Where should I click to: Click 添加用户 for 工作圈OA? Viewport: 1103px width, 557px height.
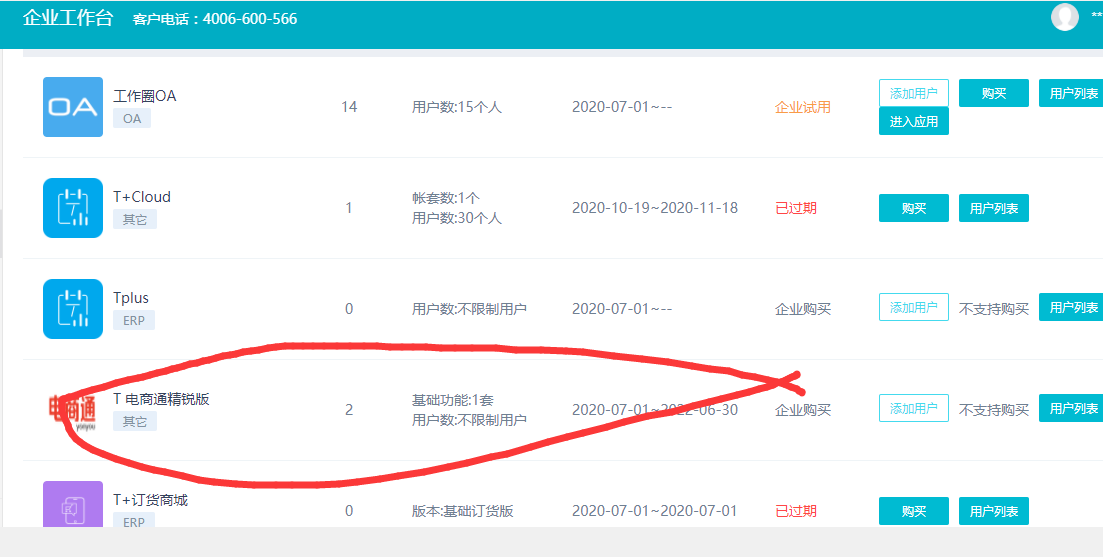click(x=914, y=94)
